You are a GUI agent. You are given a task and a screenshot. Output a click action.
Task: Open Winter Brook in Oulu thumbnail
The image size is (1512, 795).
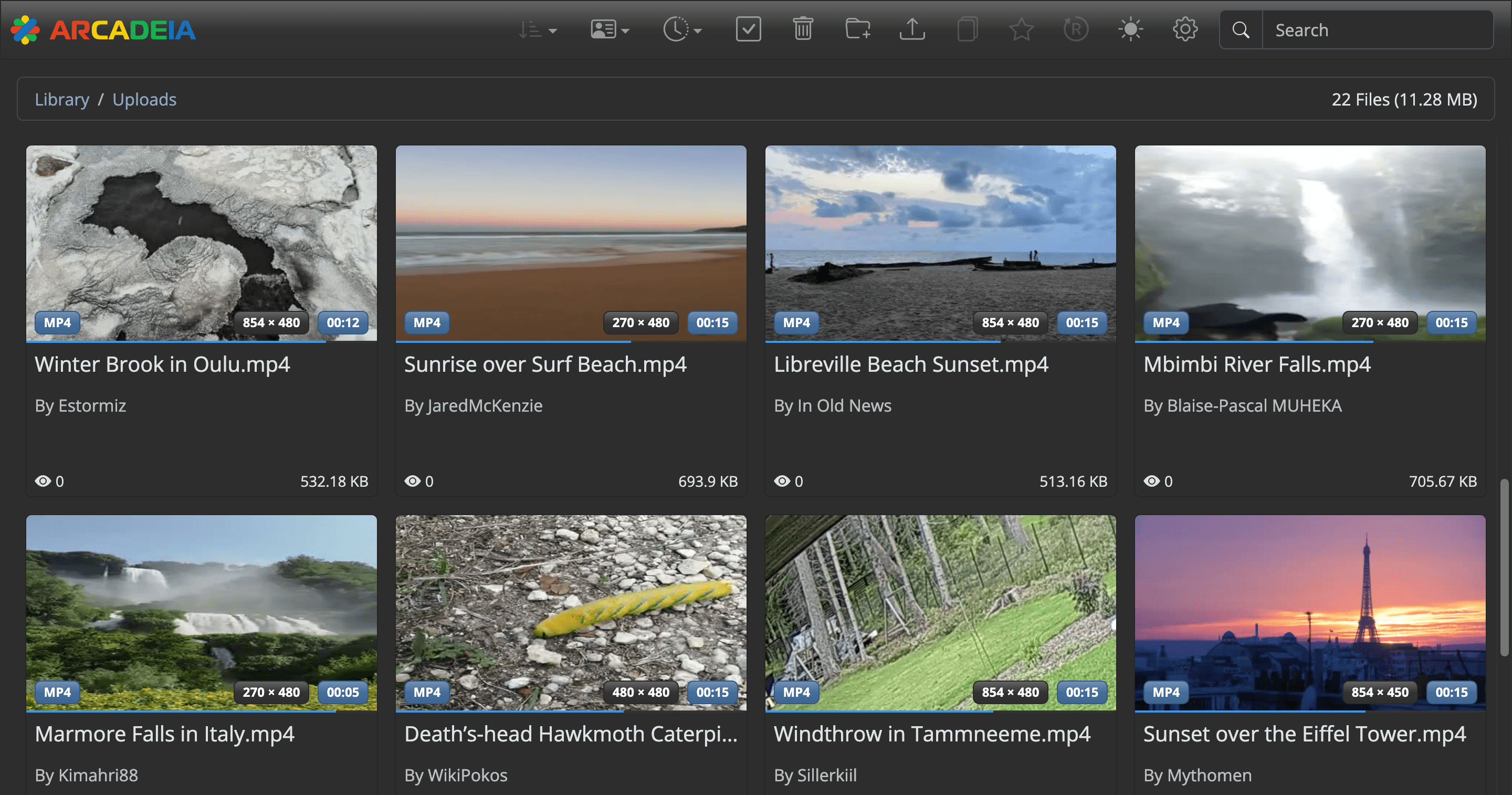(201, 243)
